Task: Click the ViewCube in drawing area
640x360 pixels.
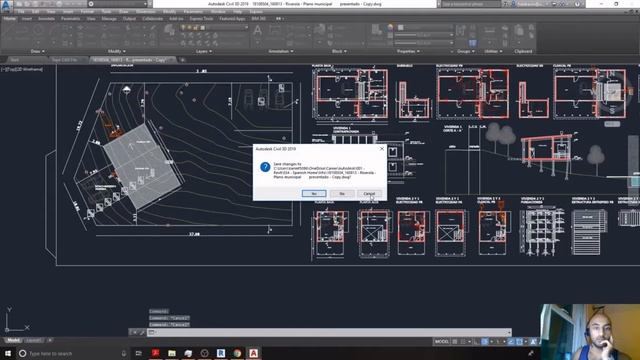Action: pyautogui.click(x=612, y=92)
